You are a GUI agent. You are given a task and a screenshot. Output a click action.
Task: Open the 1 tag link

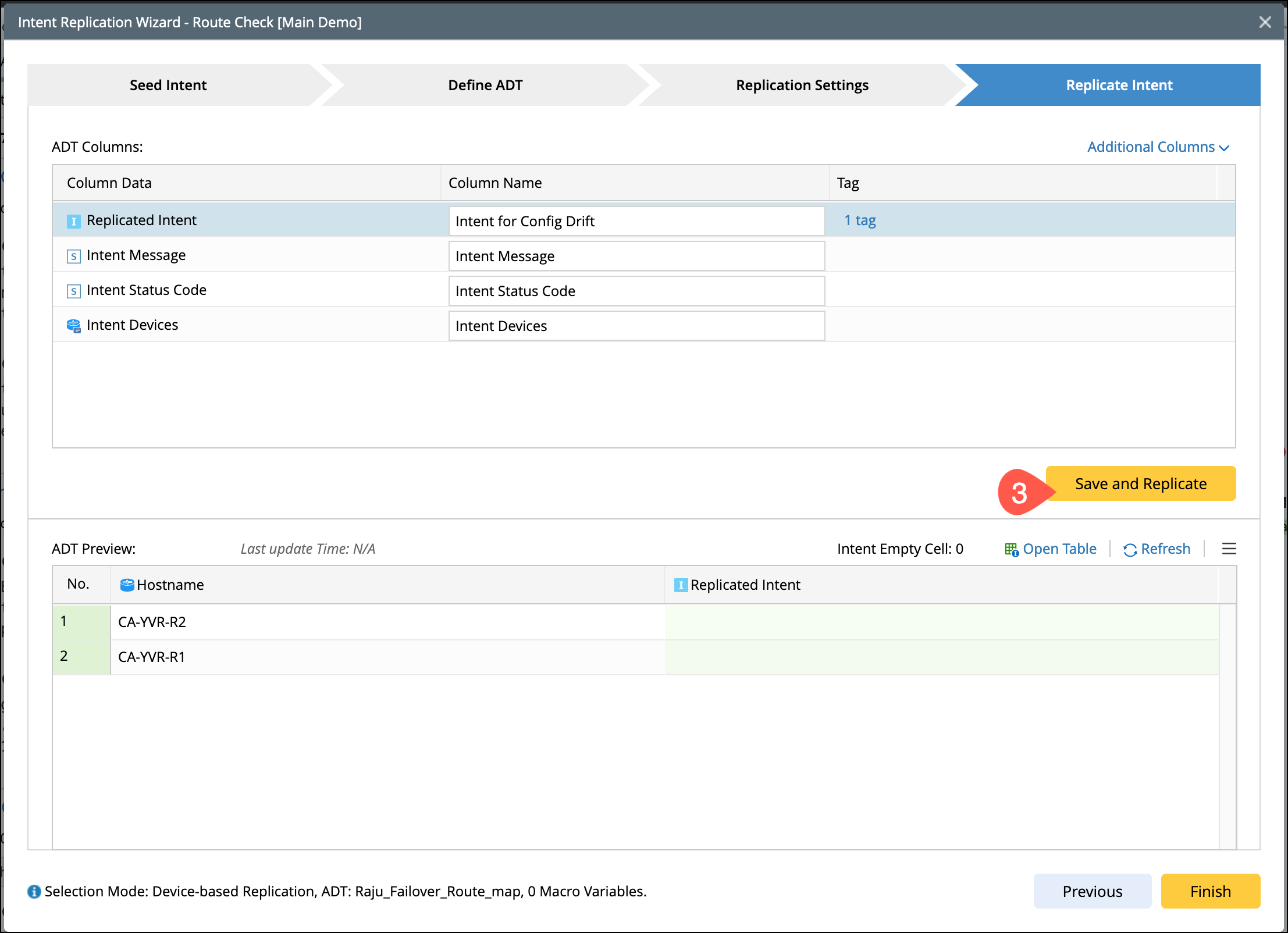860,220
